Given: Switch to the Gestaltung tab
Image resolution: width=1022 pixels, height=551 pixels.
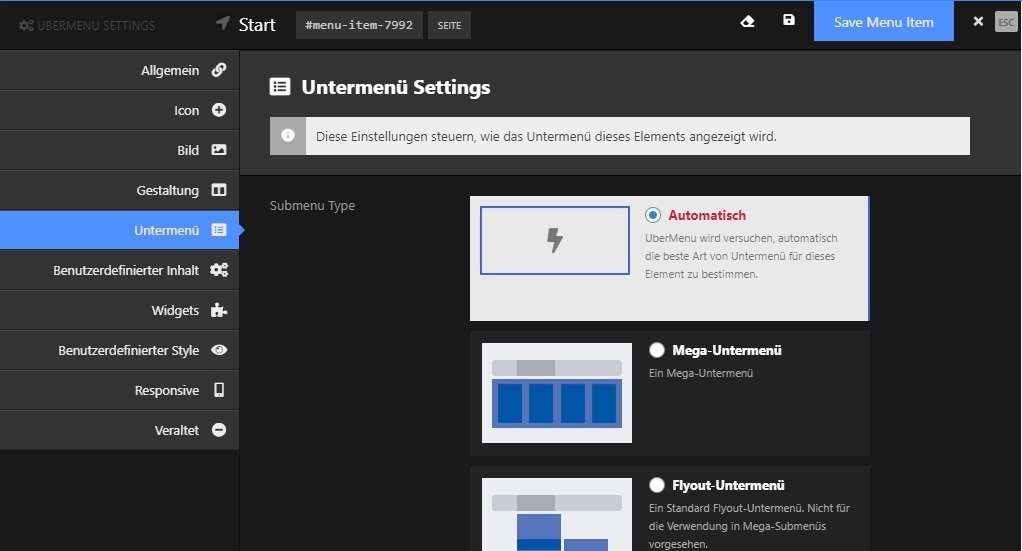Looking at the screenshot, I should [119, 190].
